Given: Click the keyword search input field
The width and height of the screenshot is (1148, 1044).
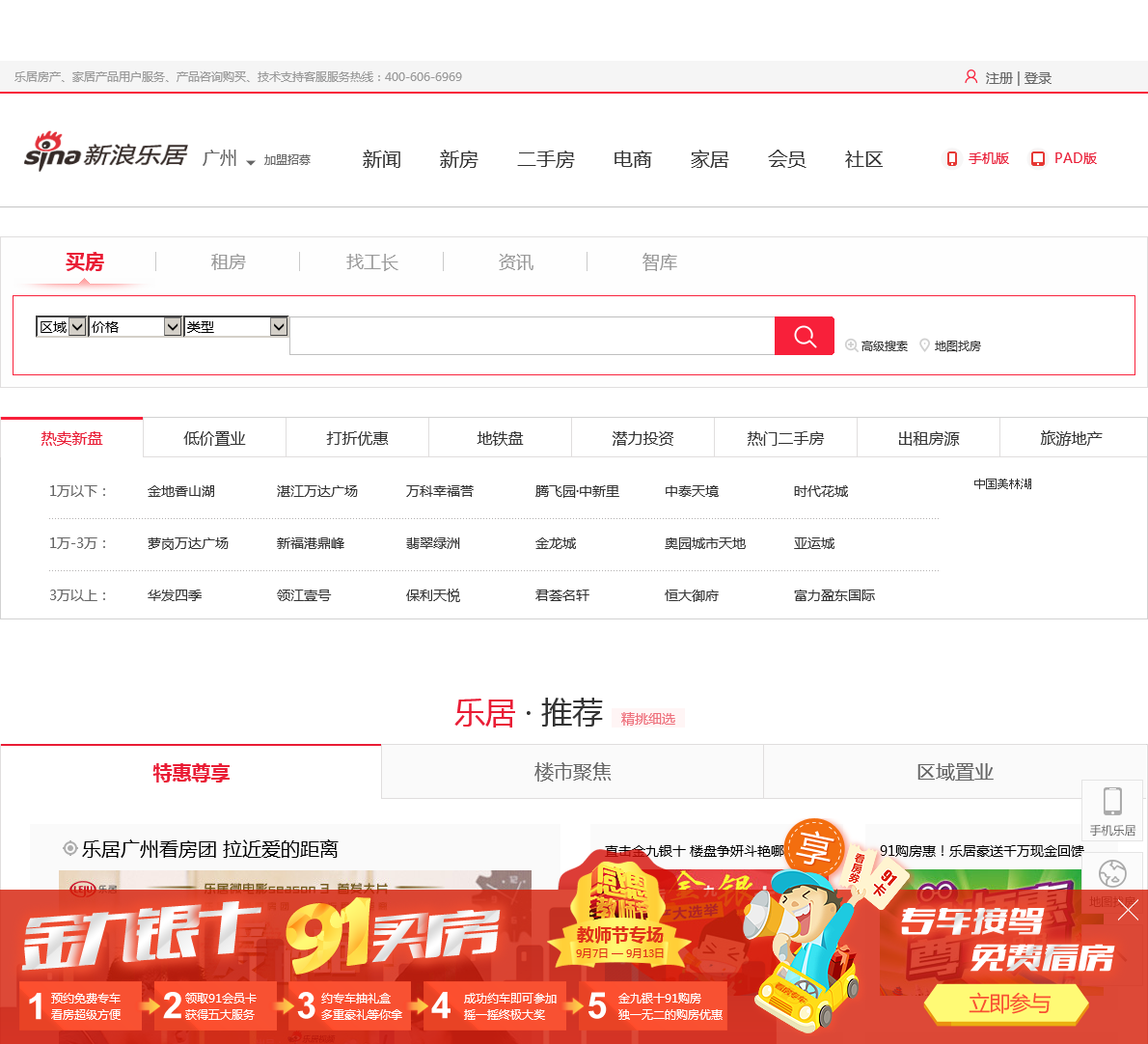Looking at the screenshot, I should click(533, 336).
